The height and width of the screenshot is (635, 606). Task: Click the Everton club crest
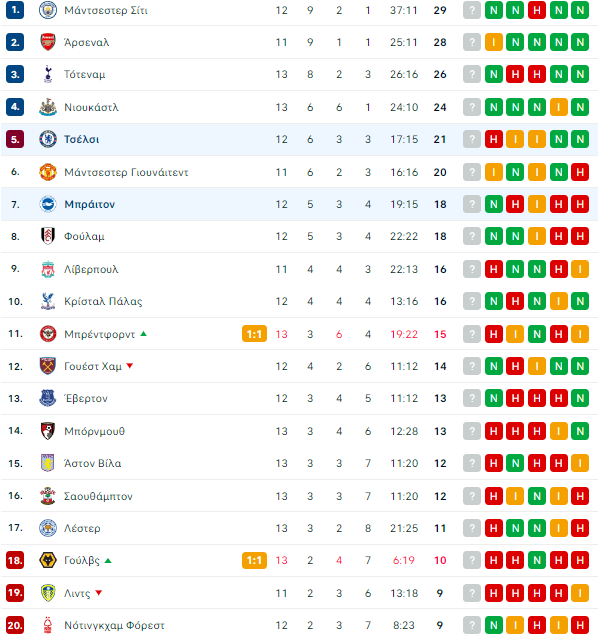pos(48,398)
